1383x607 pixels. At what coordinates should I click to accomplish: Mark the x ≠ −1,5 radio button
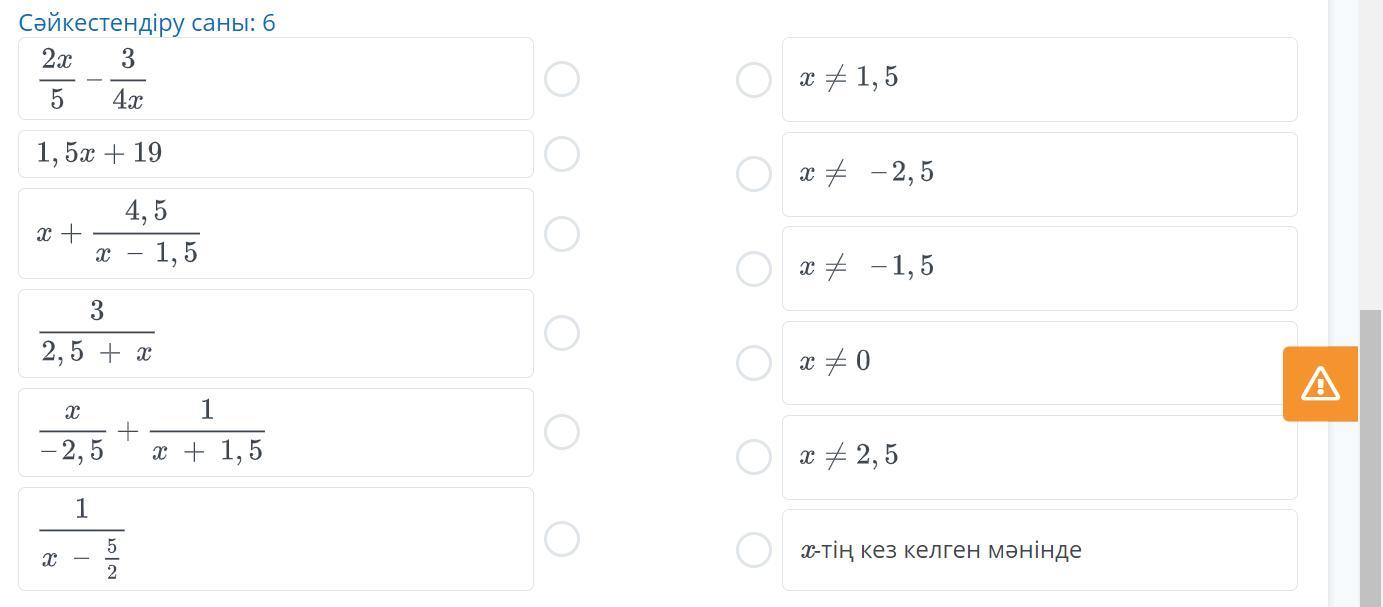coord(754,268)
